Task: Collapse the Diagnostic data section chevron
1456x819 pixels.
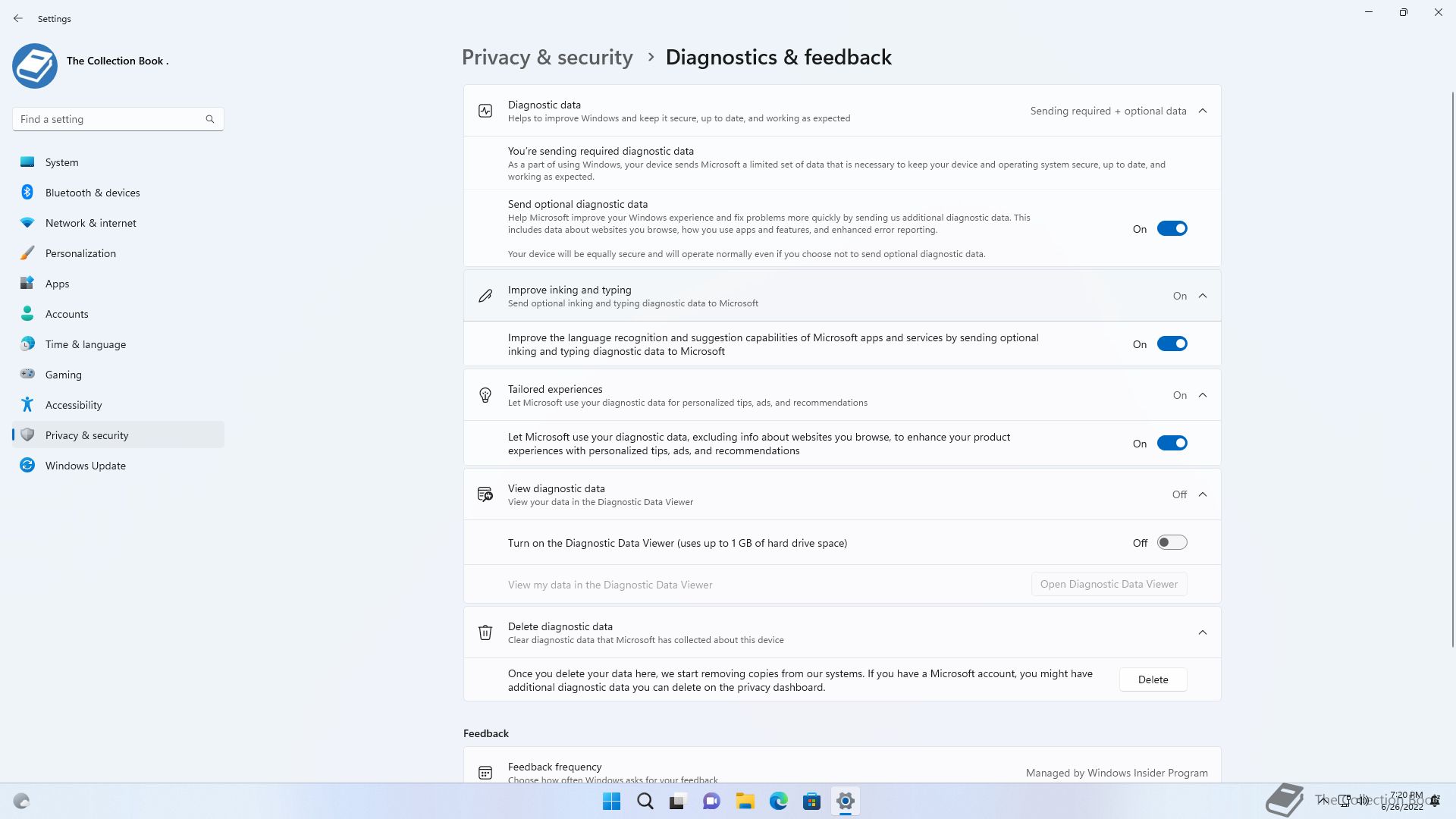Action: click(x=1203, y=111)
